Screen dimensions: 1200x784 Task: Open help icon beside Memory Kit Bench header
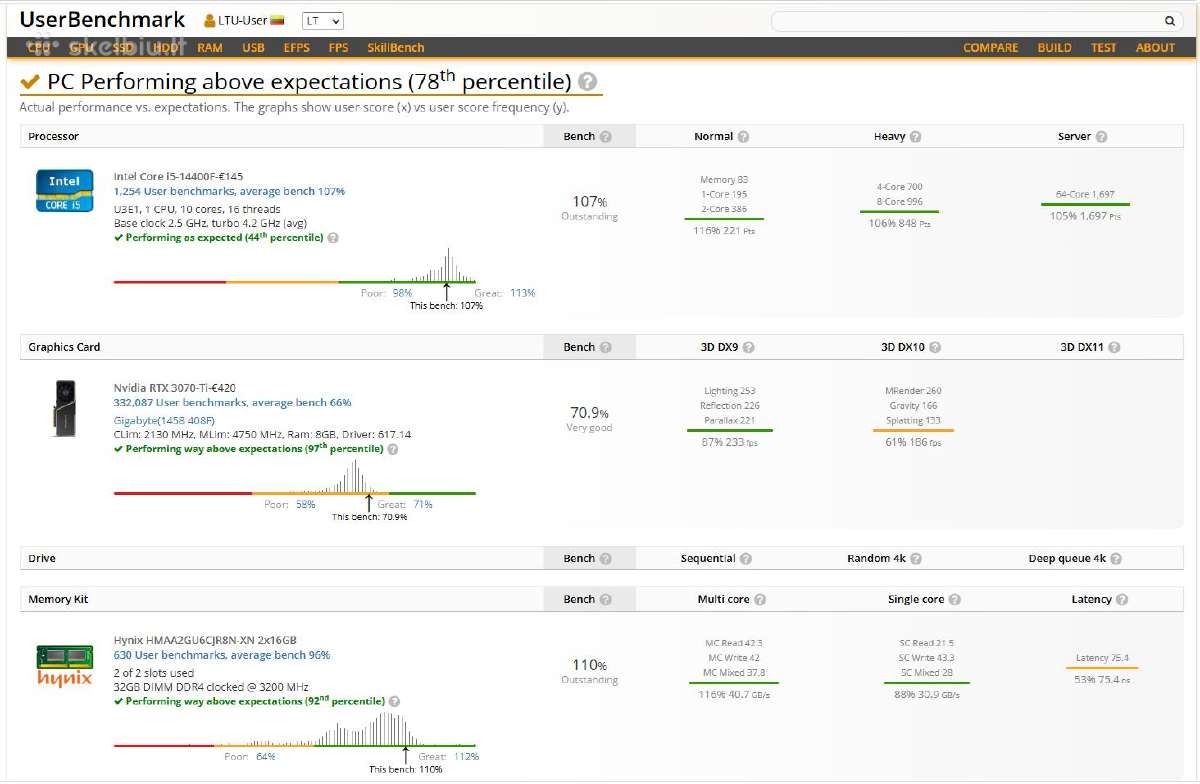pos(605,600)
